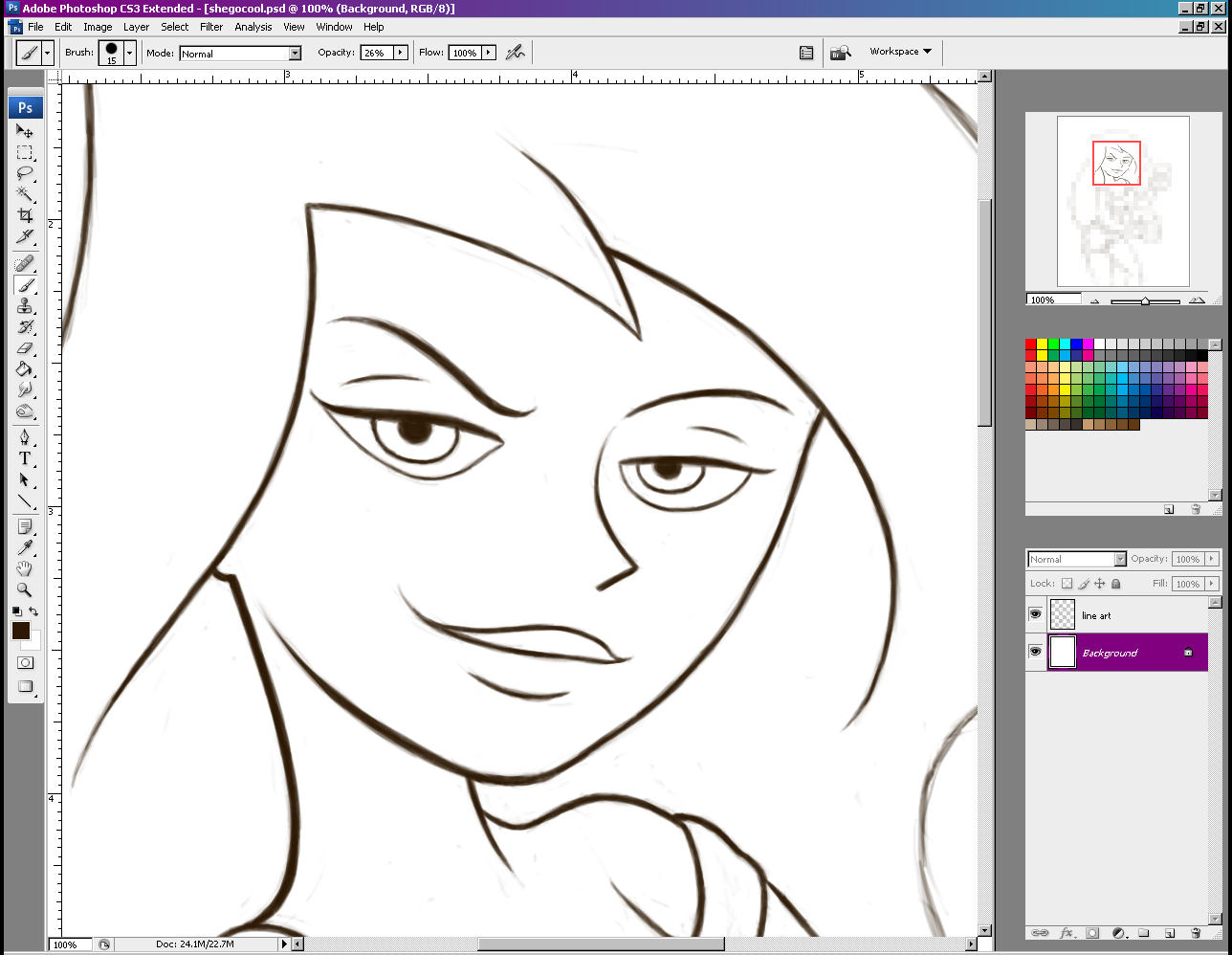
Task: Select the Type tool
Action: pyautogui.click(x=25, y=458)
